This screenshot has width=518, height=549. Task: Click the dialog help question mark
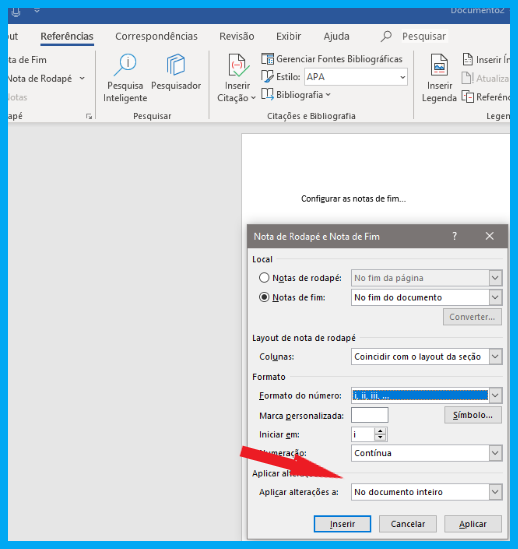click(454, 236)
